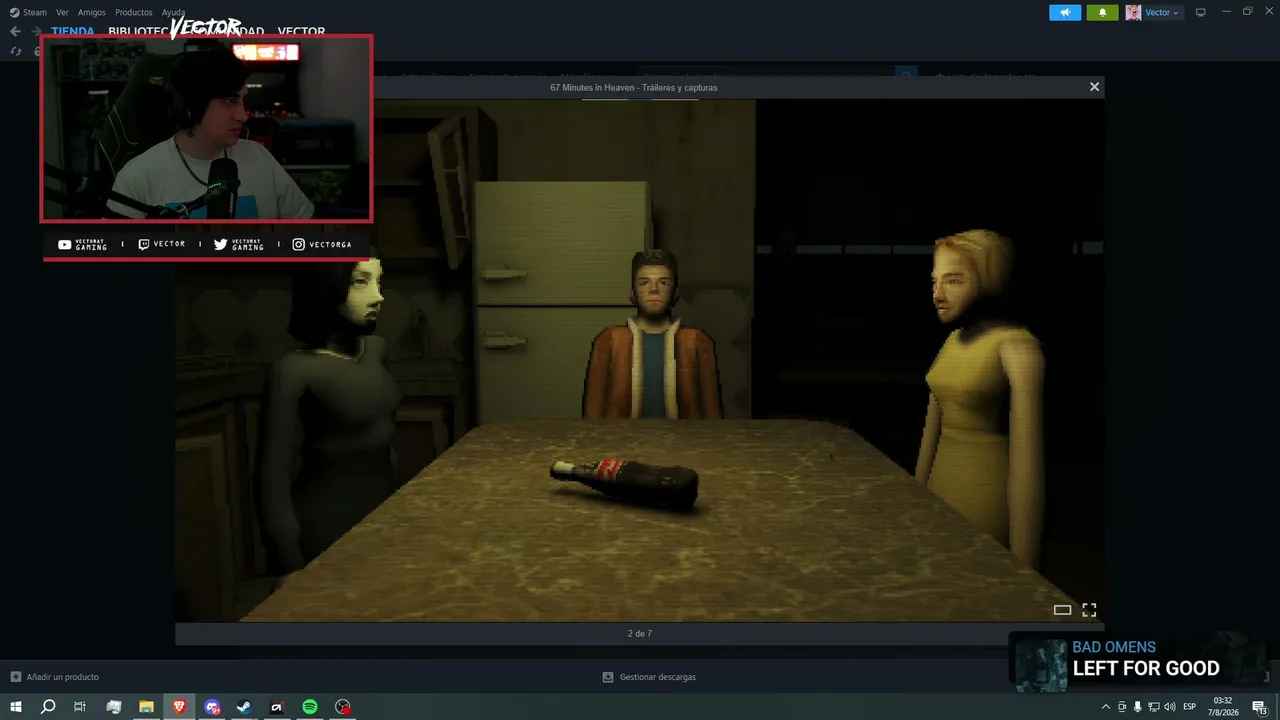Click the Vector profile avatar

pyautogui.click(x=1133, y=13)
